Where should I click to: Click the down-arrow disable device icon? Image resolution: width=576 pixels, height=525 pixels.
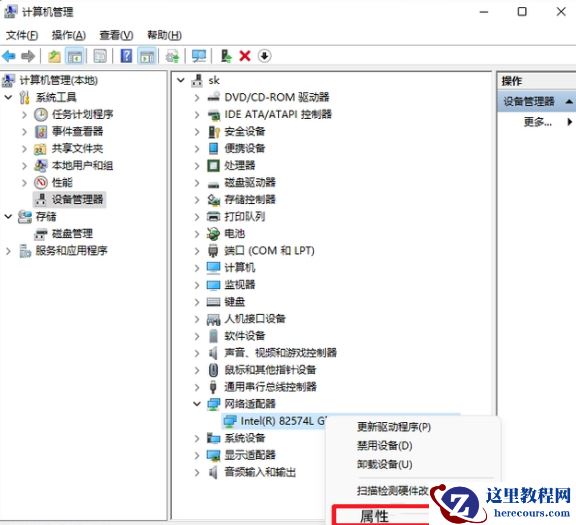point(264,56)
